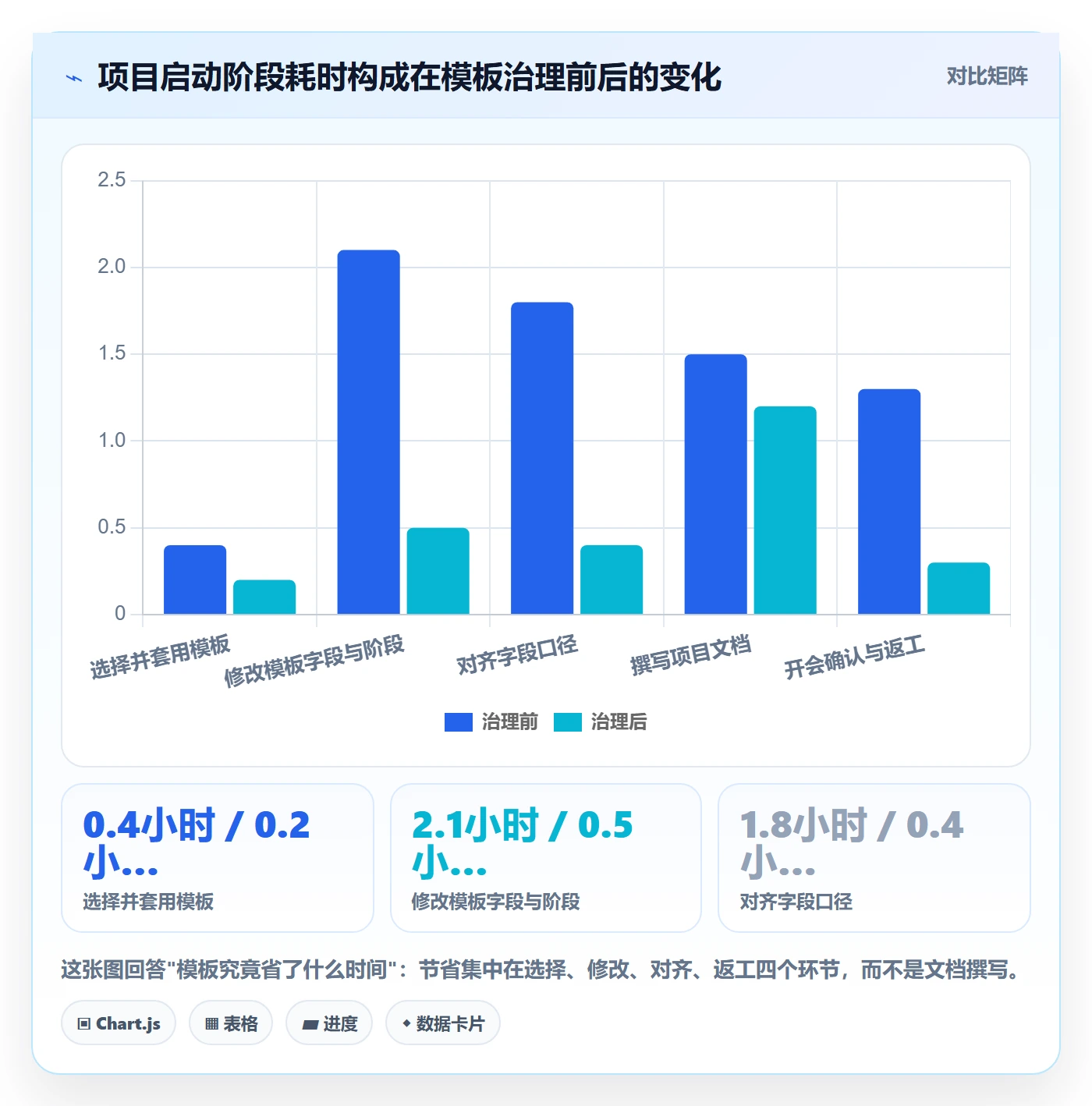The width and height of the screenshot is (1092, 1106).
Task: Click the 治理后 bar for 撰写项目文档
Action: pos(785,510)
